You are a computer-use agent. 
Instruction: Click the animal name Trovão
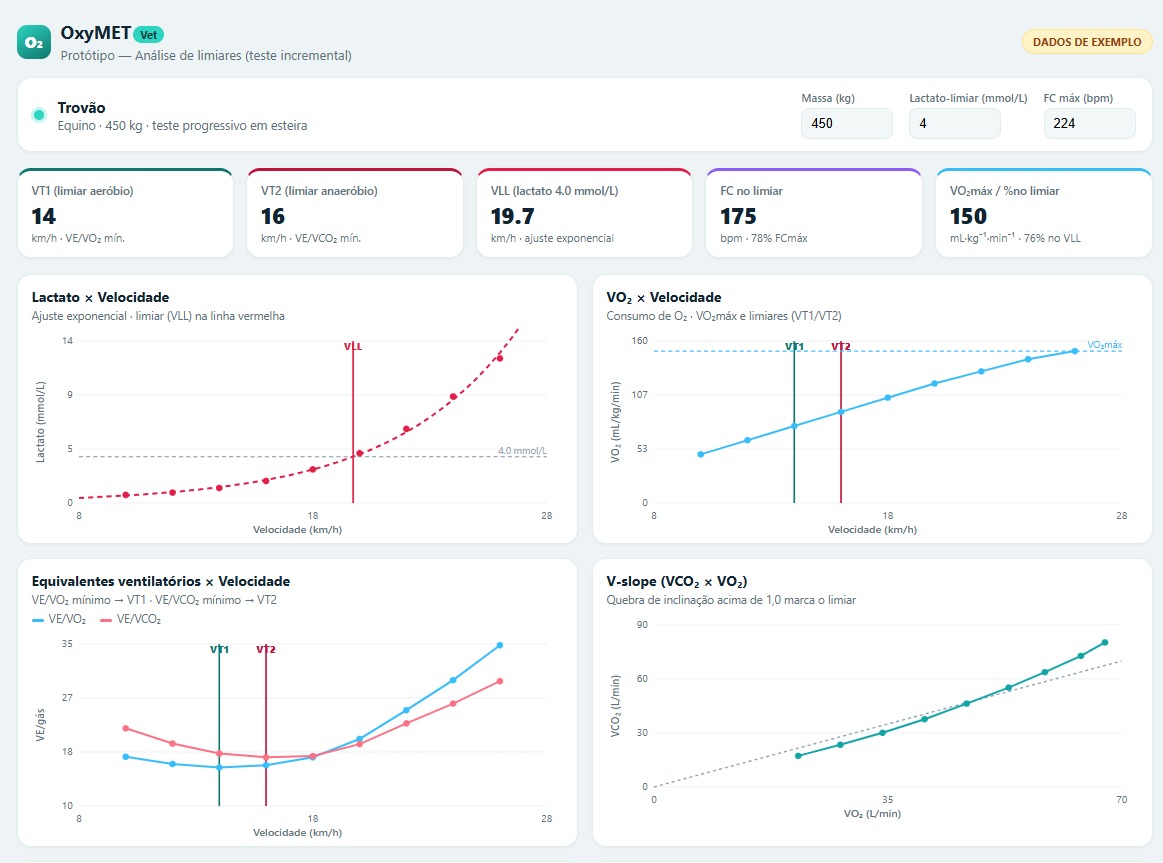click(82, 108)
